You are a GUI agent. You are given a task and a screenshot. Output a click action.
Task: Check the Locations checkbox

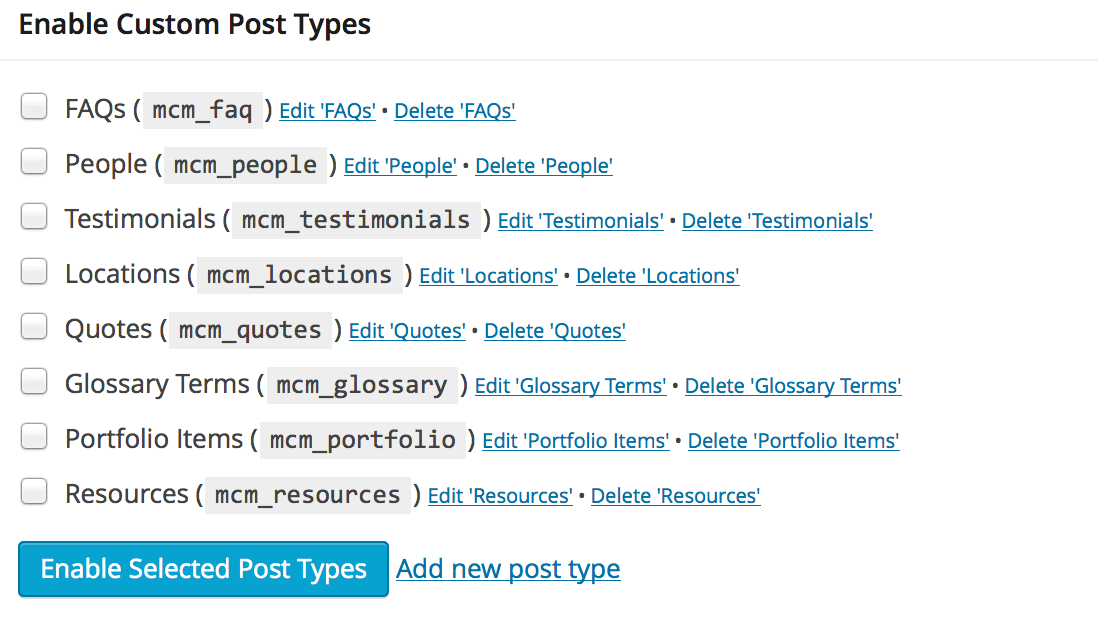coord(33,270)
